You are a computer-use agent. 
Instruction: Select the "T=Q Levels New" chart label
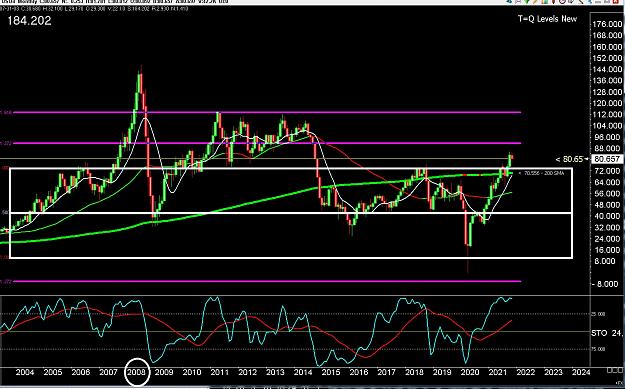[x=547, y=18]
